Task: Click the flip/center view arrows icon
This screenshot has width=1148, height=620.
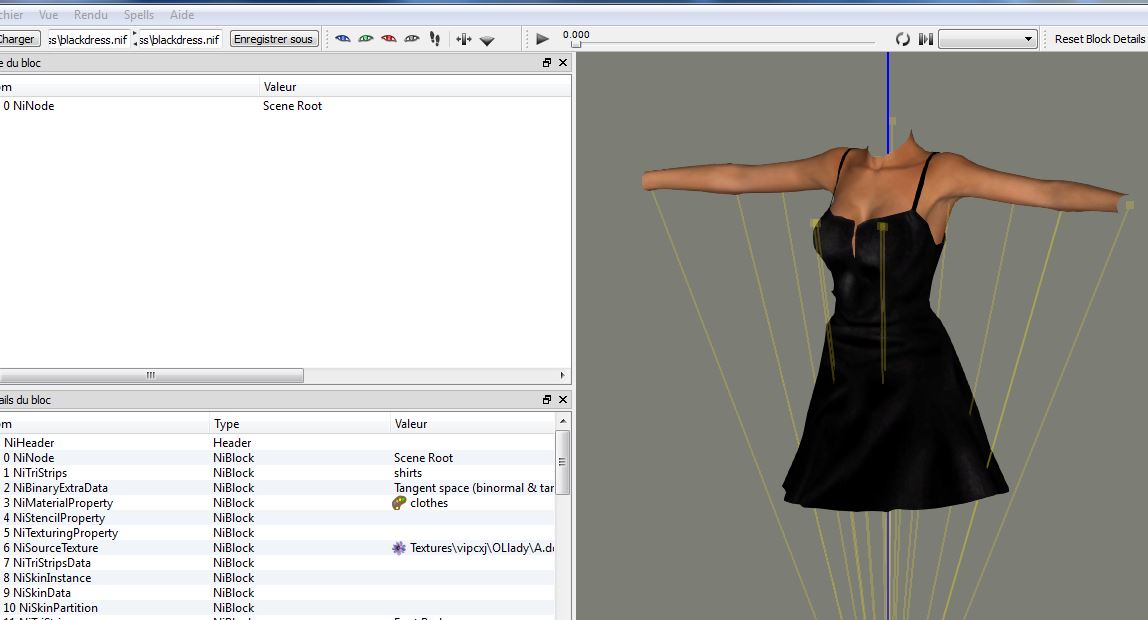Action: coord(463,39)
